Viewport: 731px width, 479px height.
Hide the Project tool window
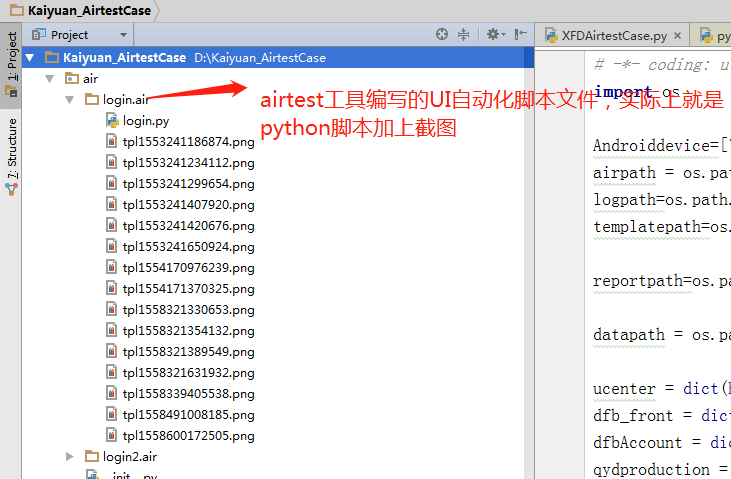[x=520, y=35]
